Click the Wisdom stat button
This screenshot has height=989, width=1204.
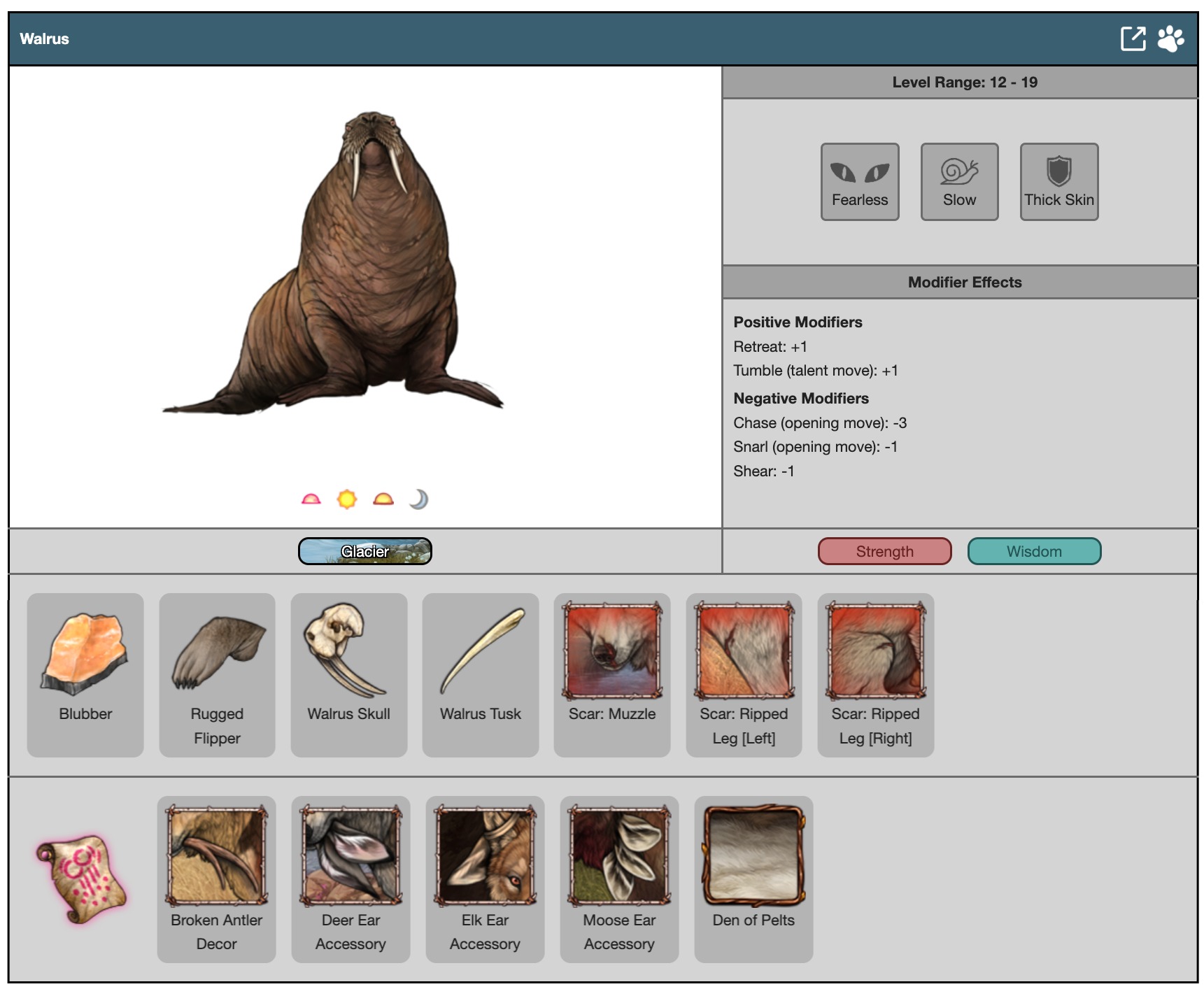tap(1033, 551)
